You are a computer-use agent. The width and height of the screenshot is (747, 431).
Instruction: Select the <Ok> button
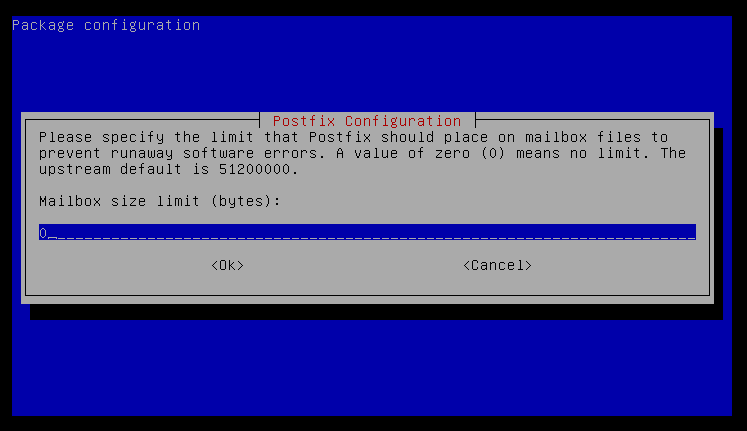tap(227, 265)
